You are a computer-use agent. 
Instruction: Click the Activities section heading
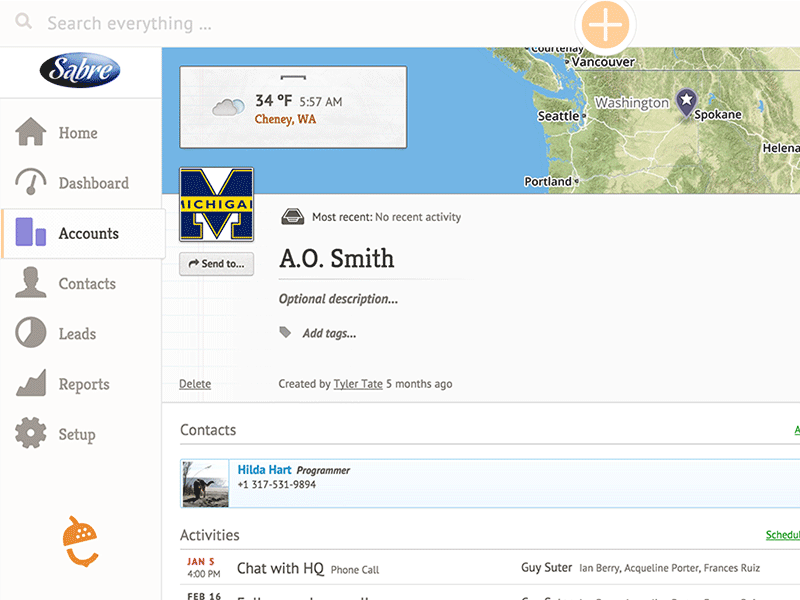coord(210,535)
